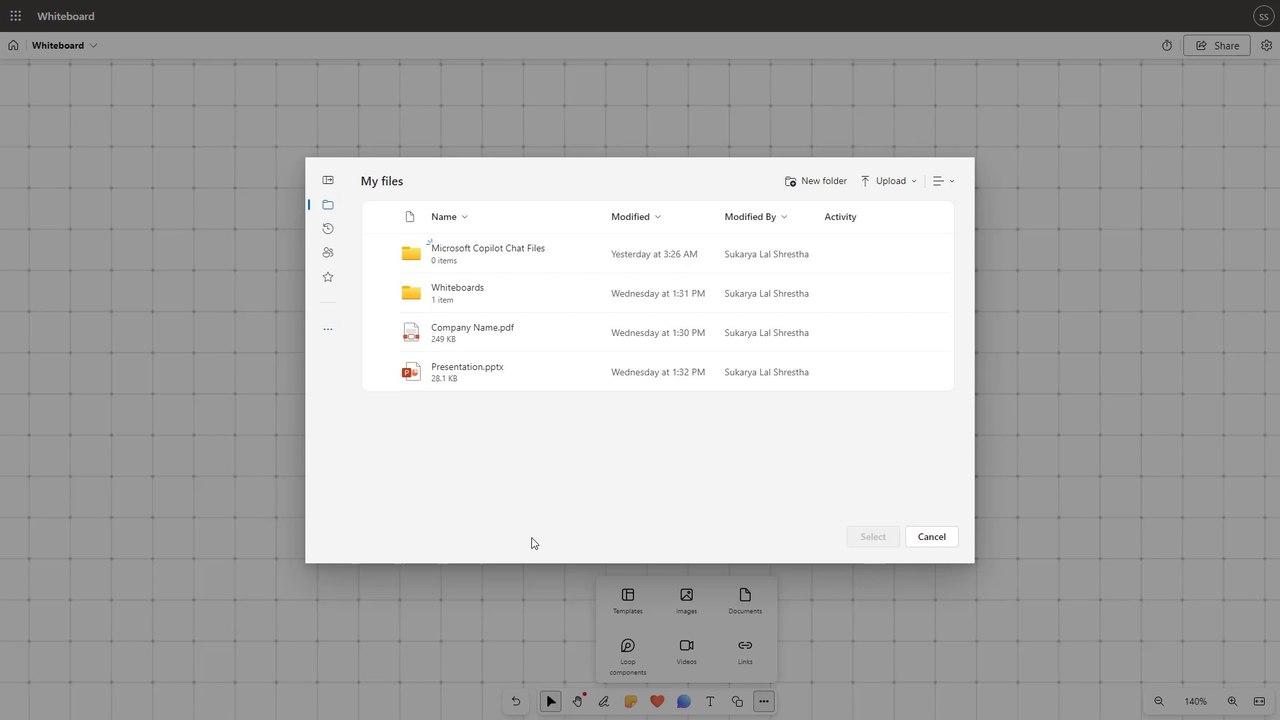Select the inking pen tool
Viewport: 1280px width, 720px height.
pyautogui.click(x=604, y=702)
